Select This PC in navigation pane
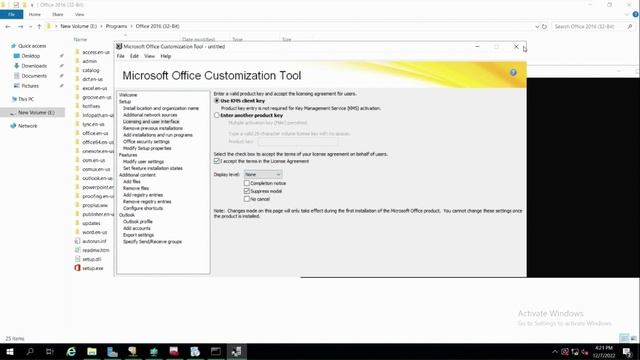Image resolution: width=640 pixels, height=360 pixels. tap(26, 99)
